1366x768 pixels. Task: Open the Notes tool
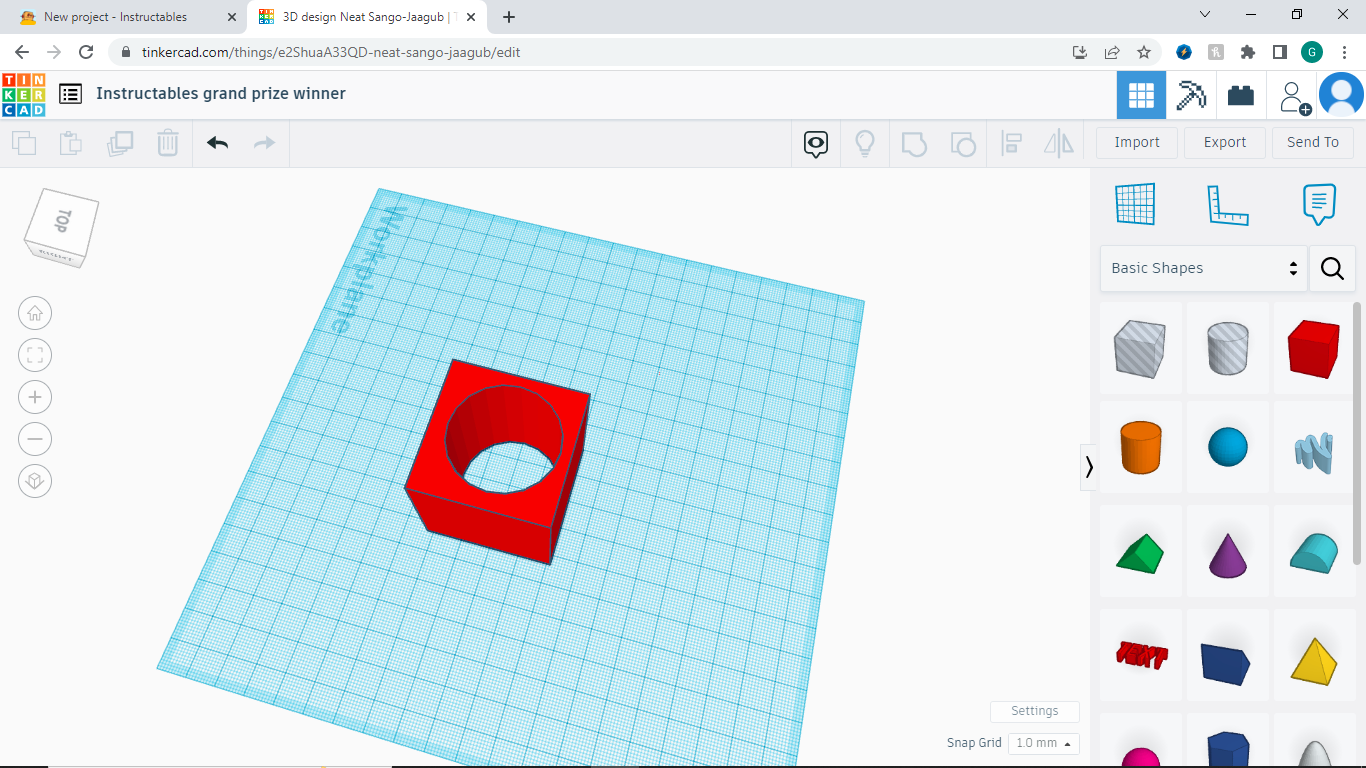tap(1319, 203)
